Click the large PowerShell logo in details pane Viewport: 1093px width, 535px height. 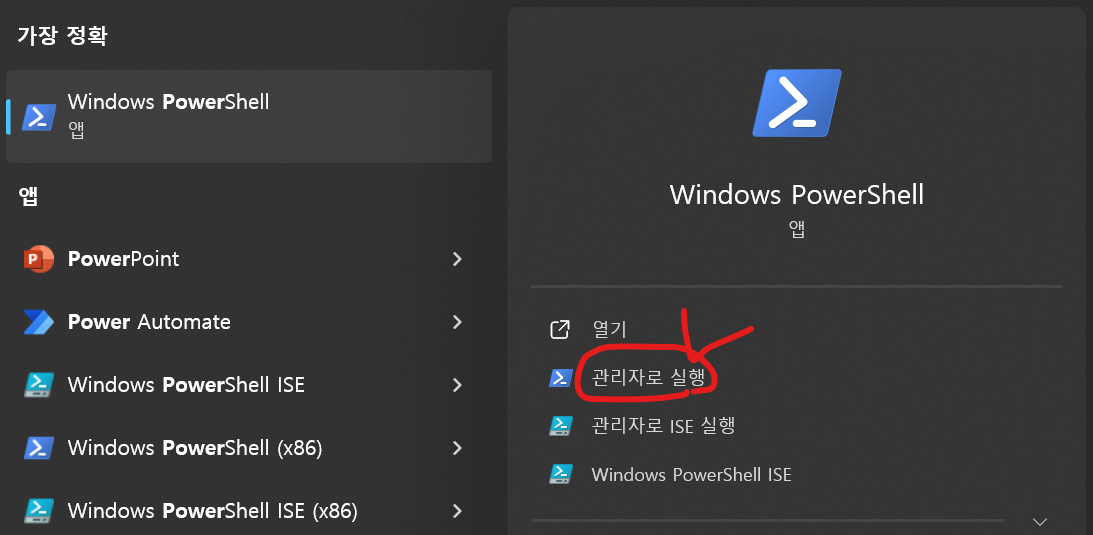click(797, 102)
